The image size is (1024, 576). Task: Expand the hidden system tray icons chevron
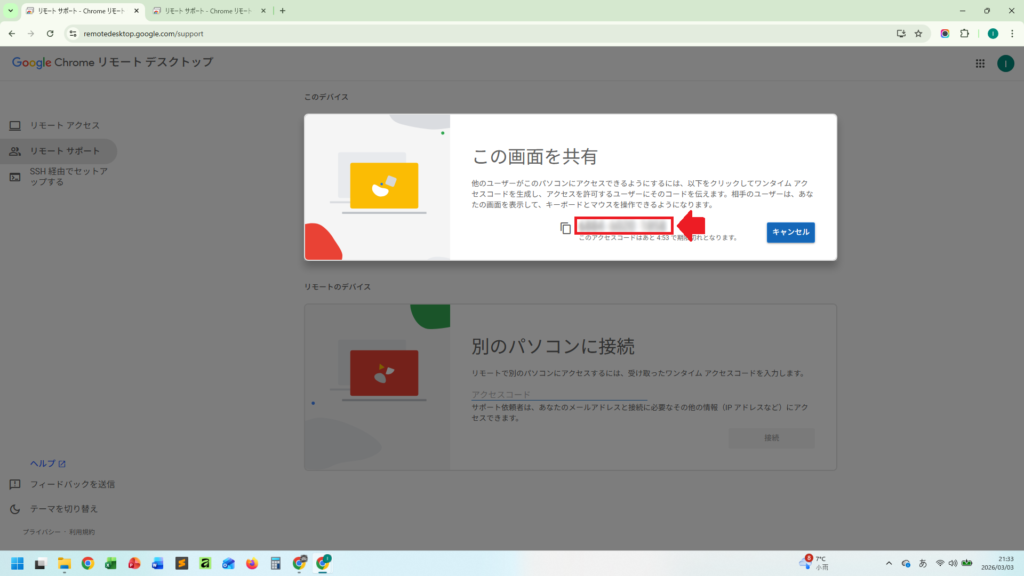click(x=889, y=563)
